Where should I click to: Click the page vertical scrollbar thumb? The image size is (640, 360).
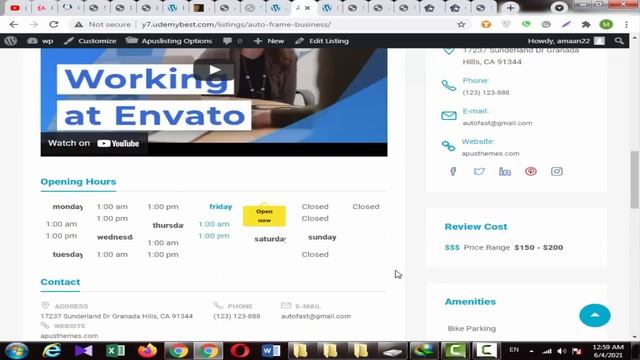click(x=634, y=179)
